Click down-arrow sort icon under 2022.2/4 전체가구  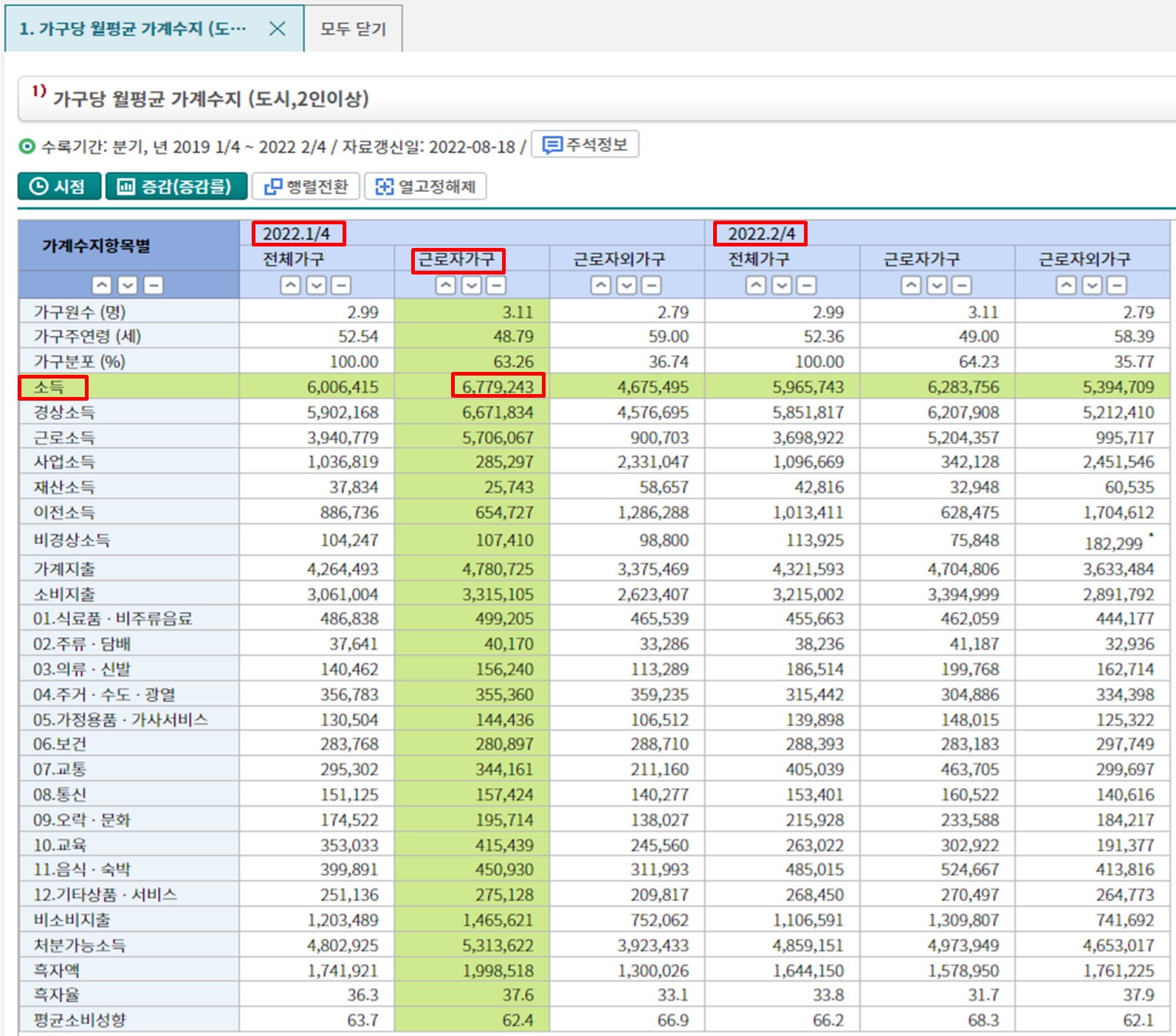point(782,285)
